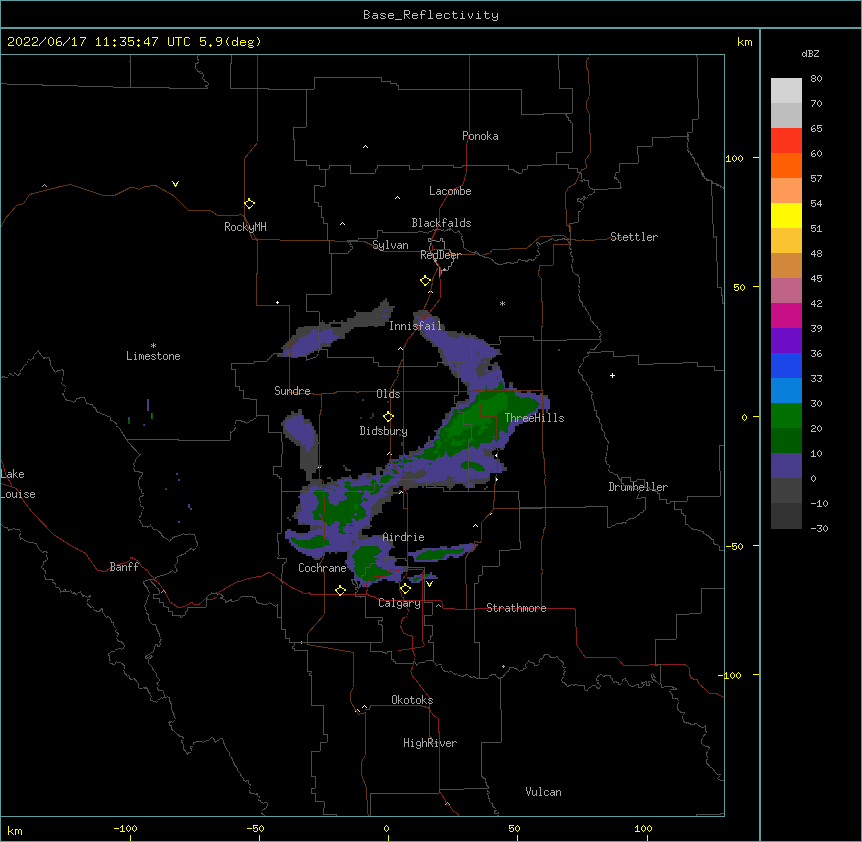This screenshot has width=862, height=842.
Task: Select the violet 39 dBZ legend swatch
Action: click(786, 340)
